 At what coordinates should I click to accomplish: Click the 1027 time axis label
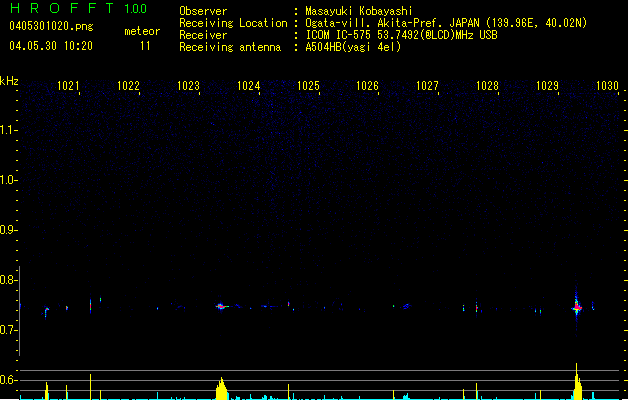click(427, 85)
